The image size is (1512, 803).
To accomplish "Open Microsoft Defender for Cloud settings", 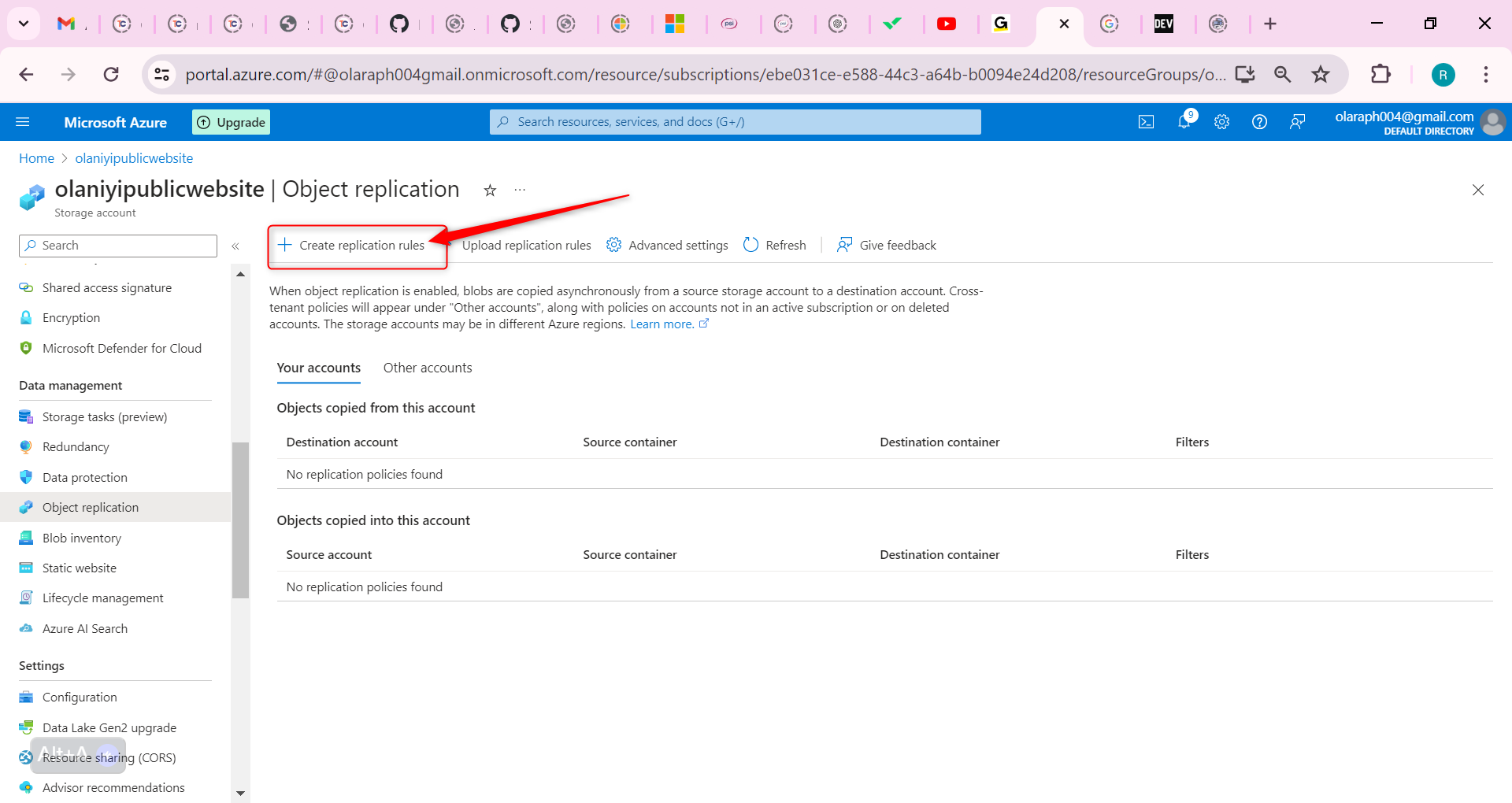I will (x=121, y=348).
